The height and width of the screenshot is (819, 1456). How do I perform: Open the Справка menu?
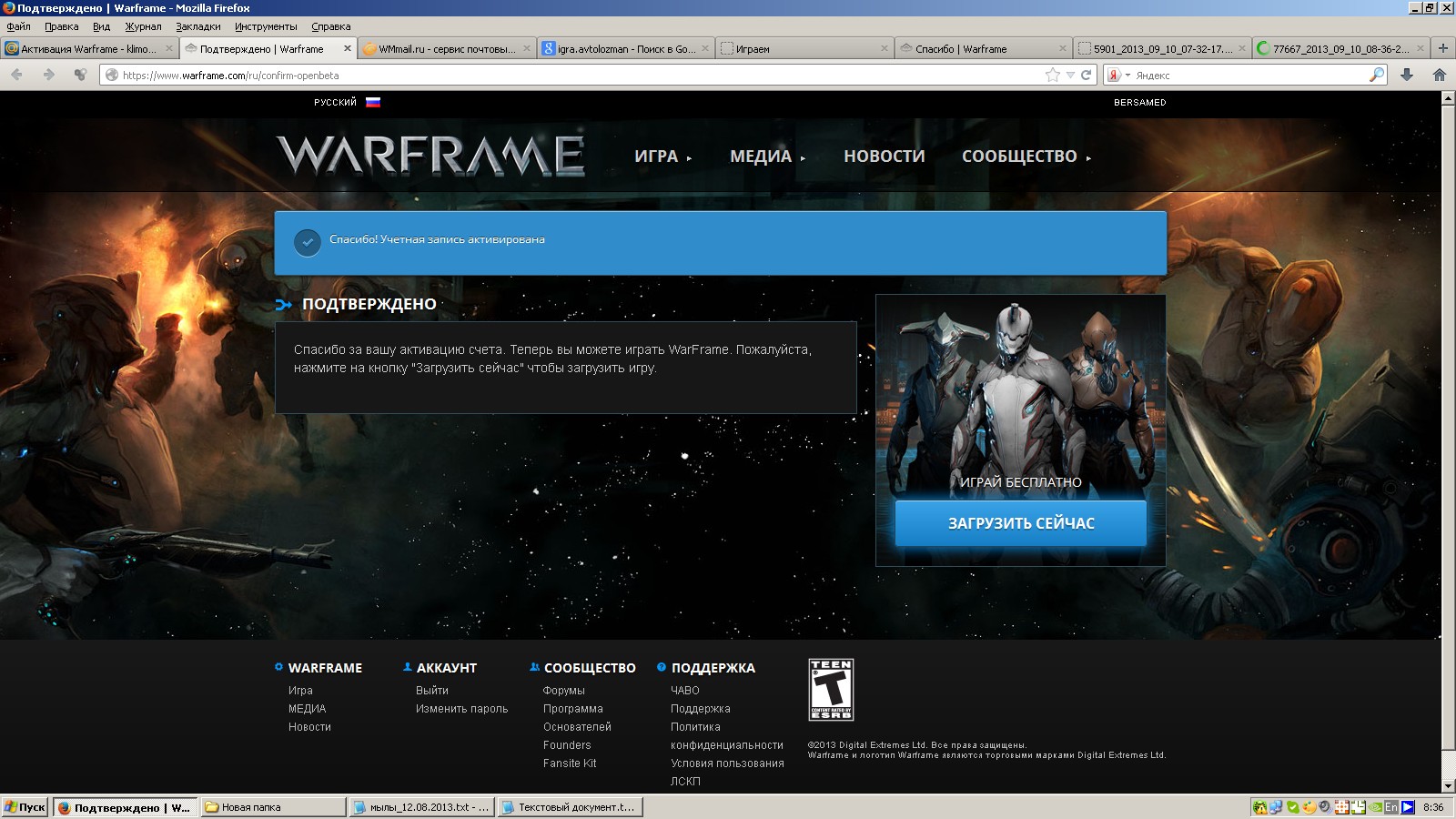330,26
